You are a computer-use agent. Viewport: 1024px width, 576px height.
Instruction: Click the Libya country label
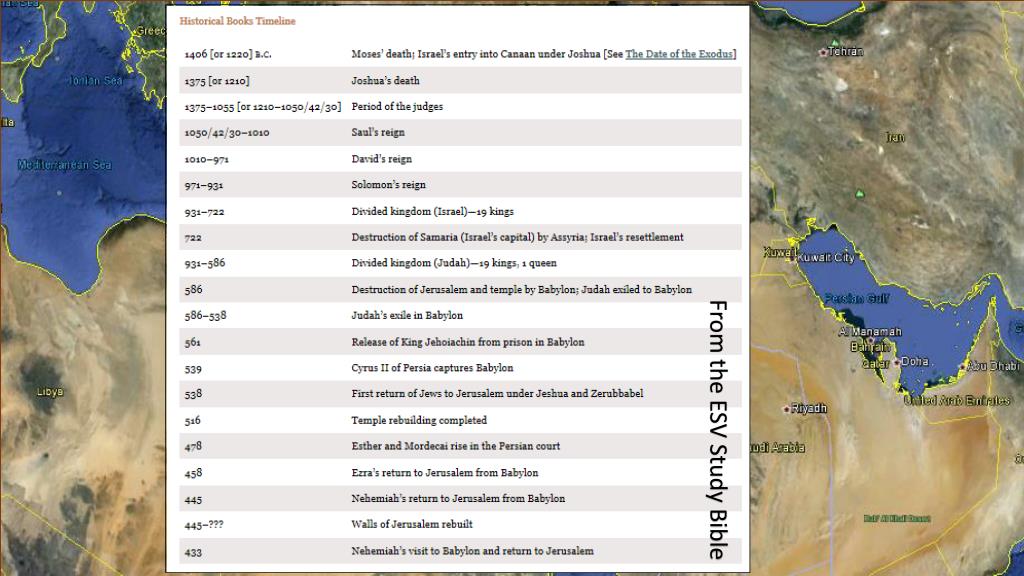[x=47, y=391]
